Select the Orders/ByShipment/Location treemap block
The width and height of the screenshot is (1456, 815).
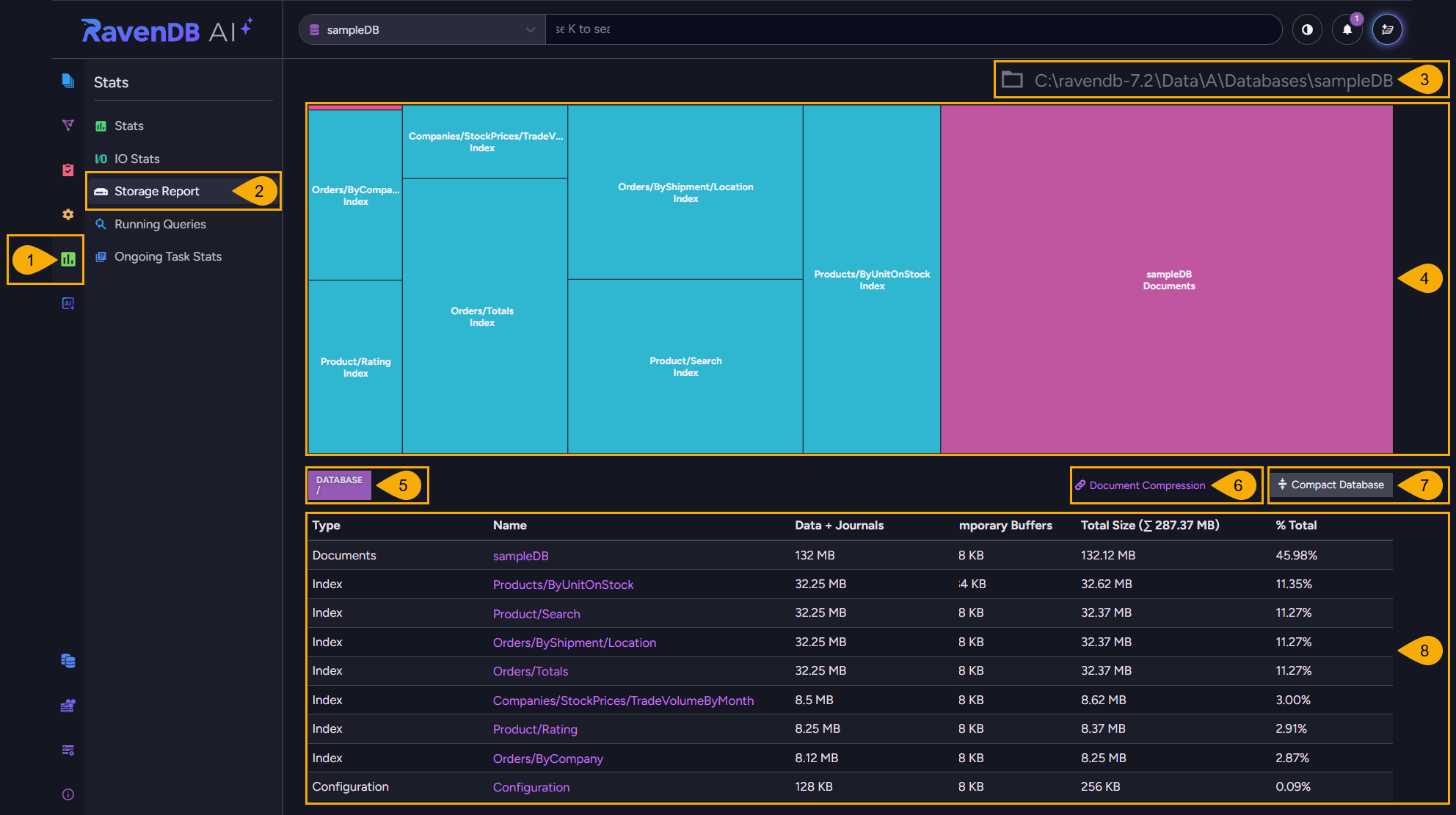[x=685, y=192]
